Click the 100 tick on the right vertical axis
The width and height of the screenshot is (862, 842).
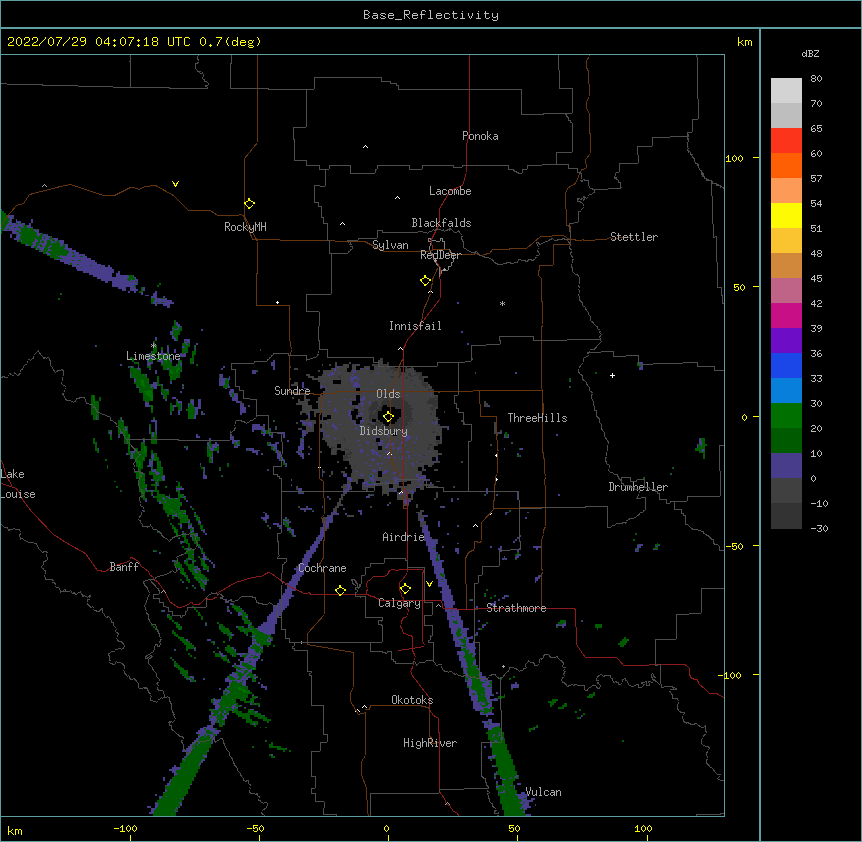pyautogui.click(x=734, y=158)
